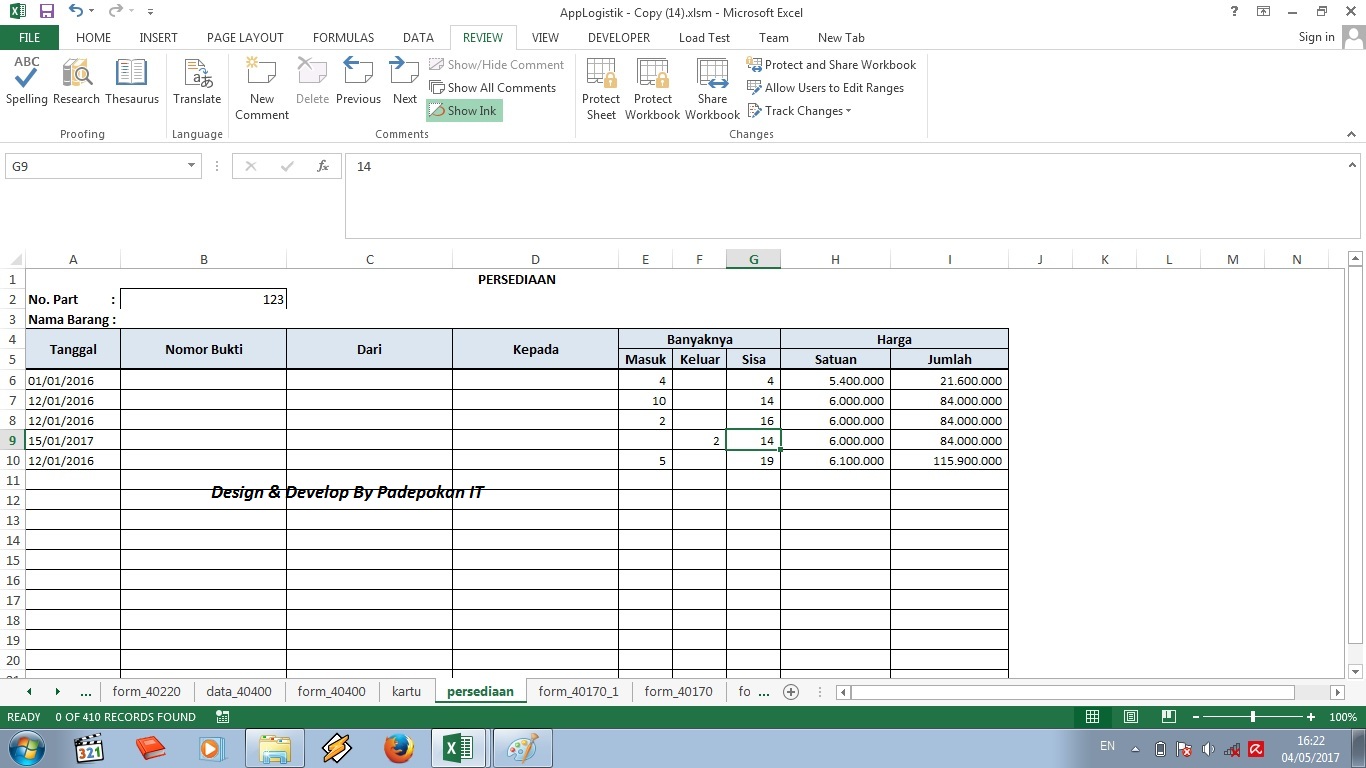Select cell B2 containing 123
1366x768 pixels.
[203, 299]
